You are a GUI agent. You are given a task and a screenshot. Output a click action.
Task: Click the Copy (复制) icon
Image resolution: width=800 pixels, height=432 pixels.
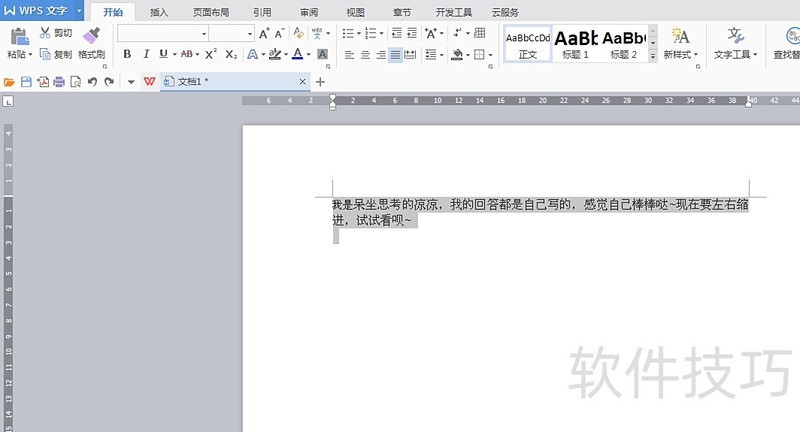[x=46, y=54]
